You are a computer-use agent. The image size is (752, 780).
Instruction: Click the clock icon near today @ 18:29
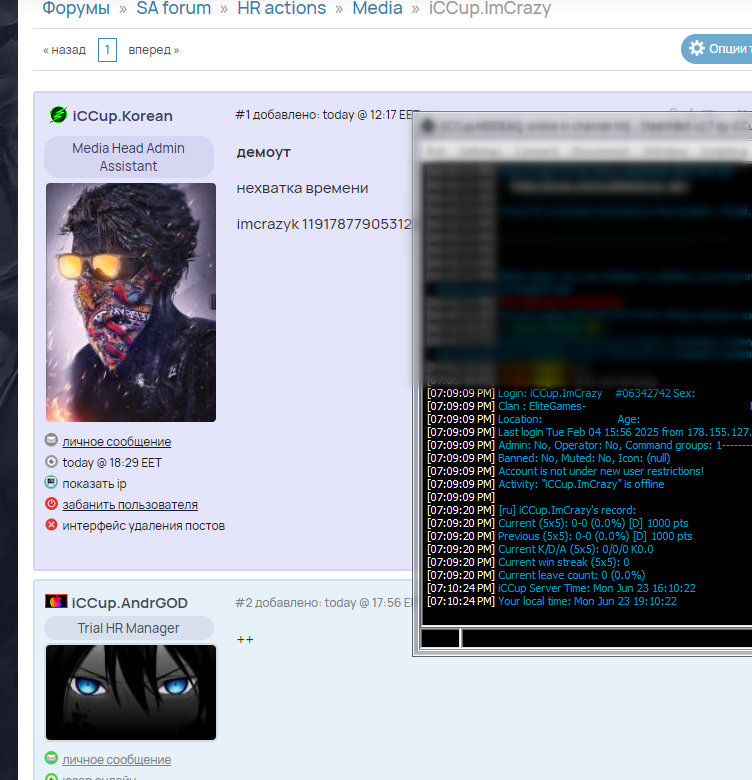coord(51,461)
